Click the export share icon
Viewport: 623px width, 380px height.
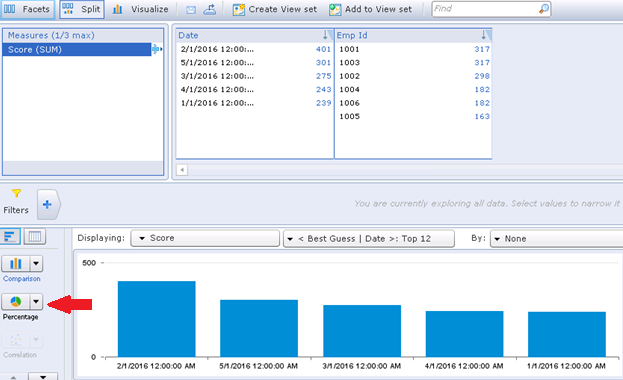click(x=210, y=9)
